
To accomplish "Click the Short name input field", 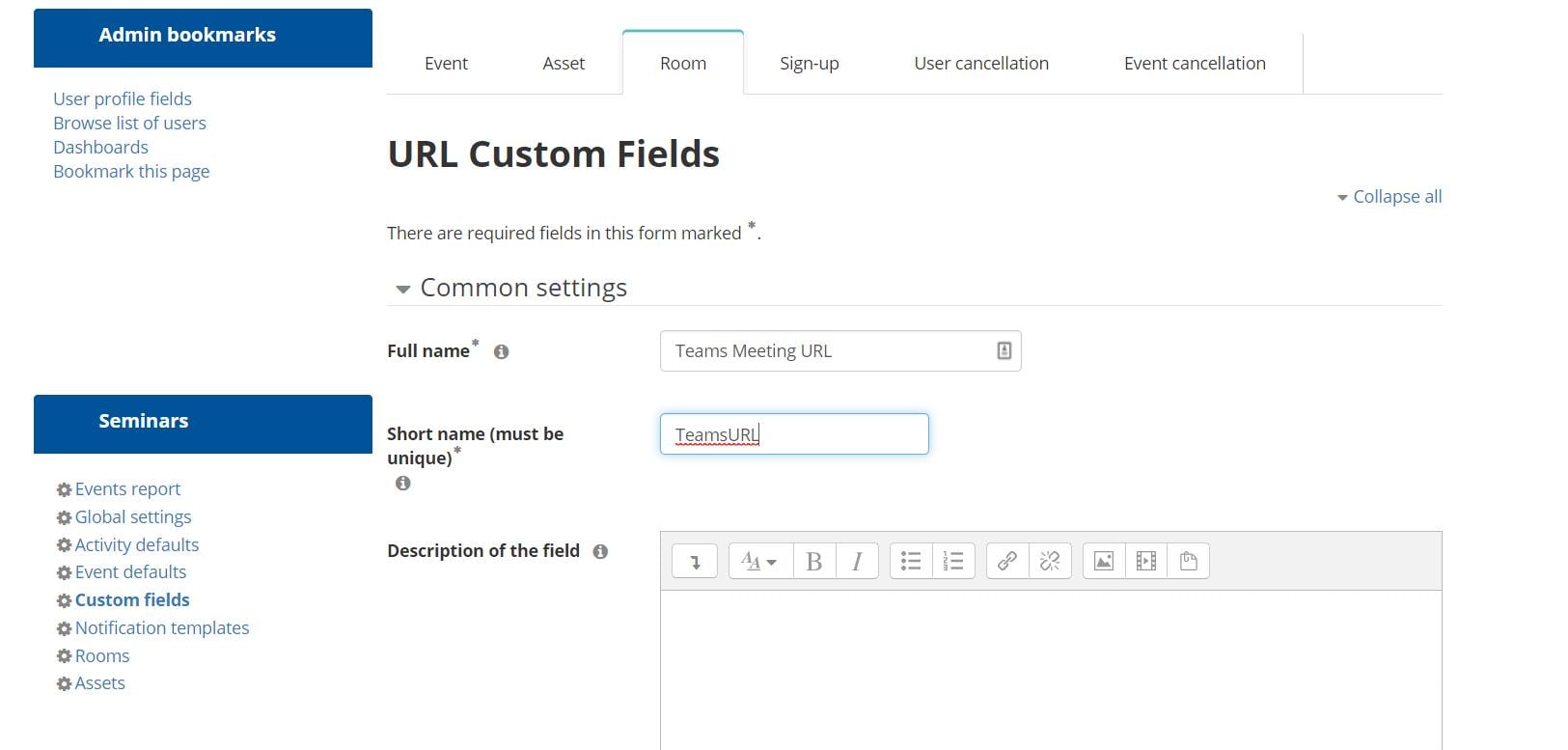I will [x=793, y=434].
